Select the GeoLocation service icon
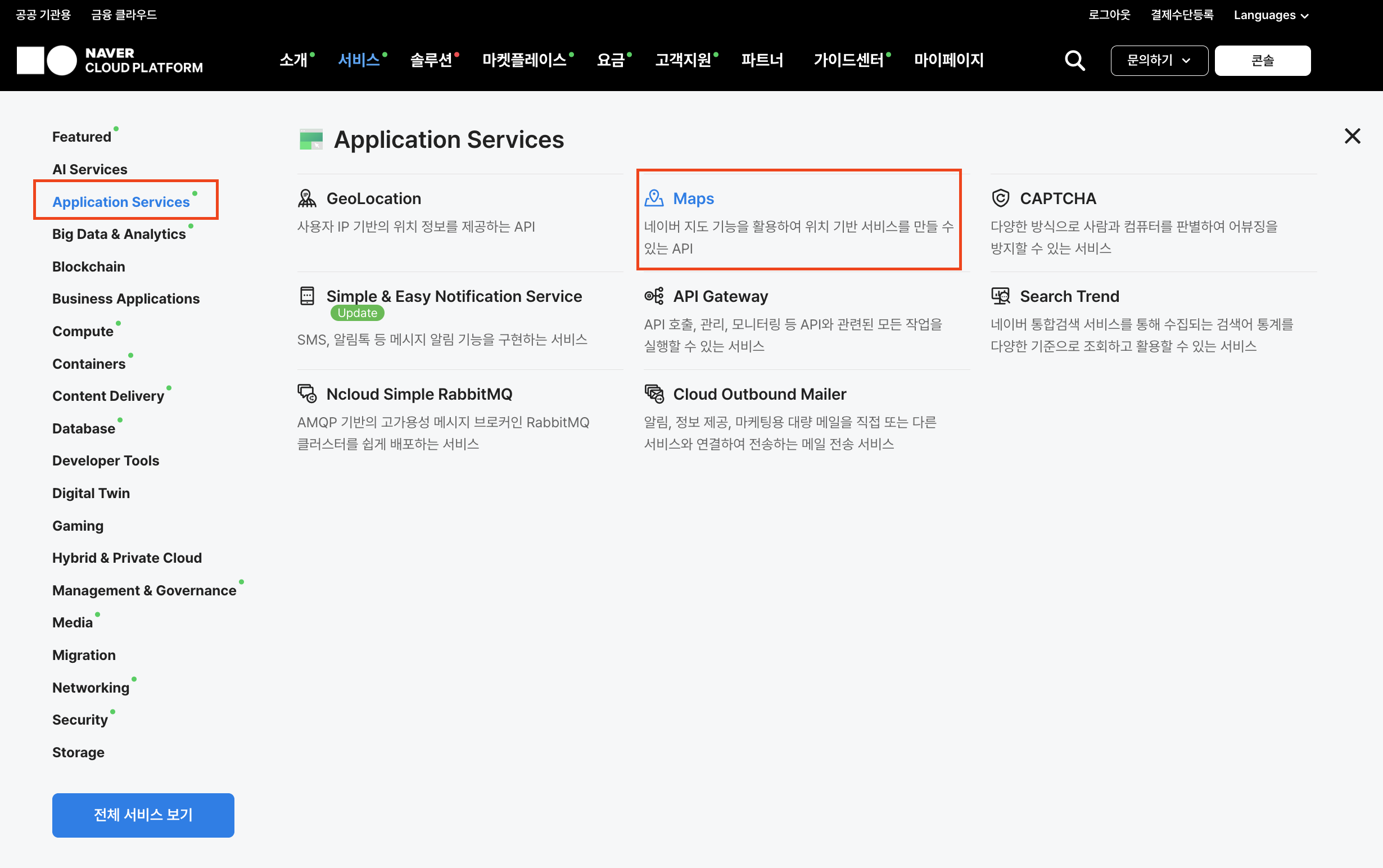Image resolution: width=1383 pixels, height=868 pixels. point(307,197)
